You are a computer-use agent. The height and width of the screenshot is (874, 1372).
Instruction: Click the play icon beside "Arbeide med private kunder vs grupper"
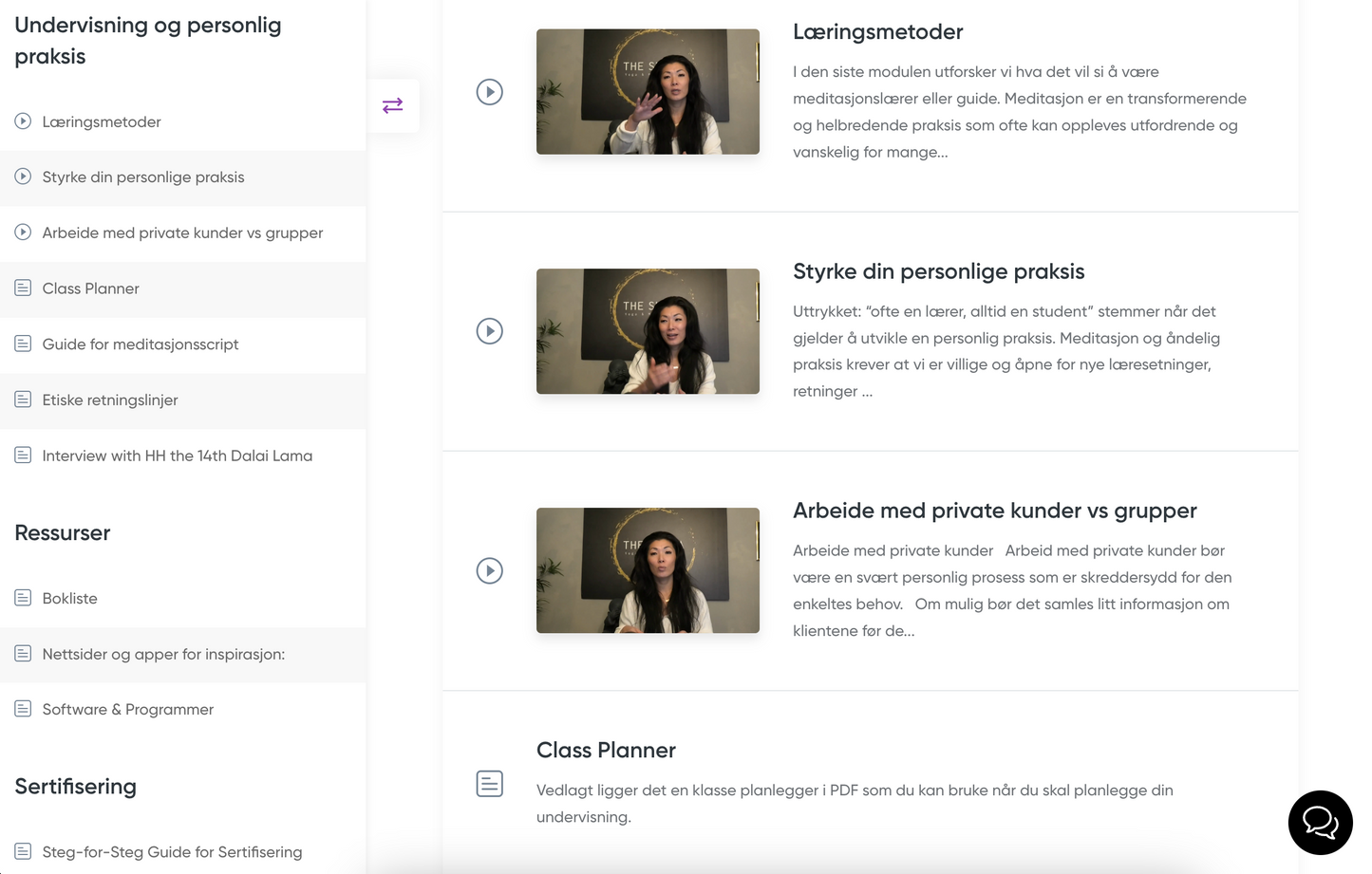pos(21,232)
